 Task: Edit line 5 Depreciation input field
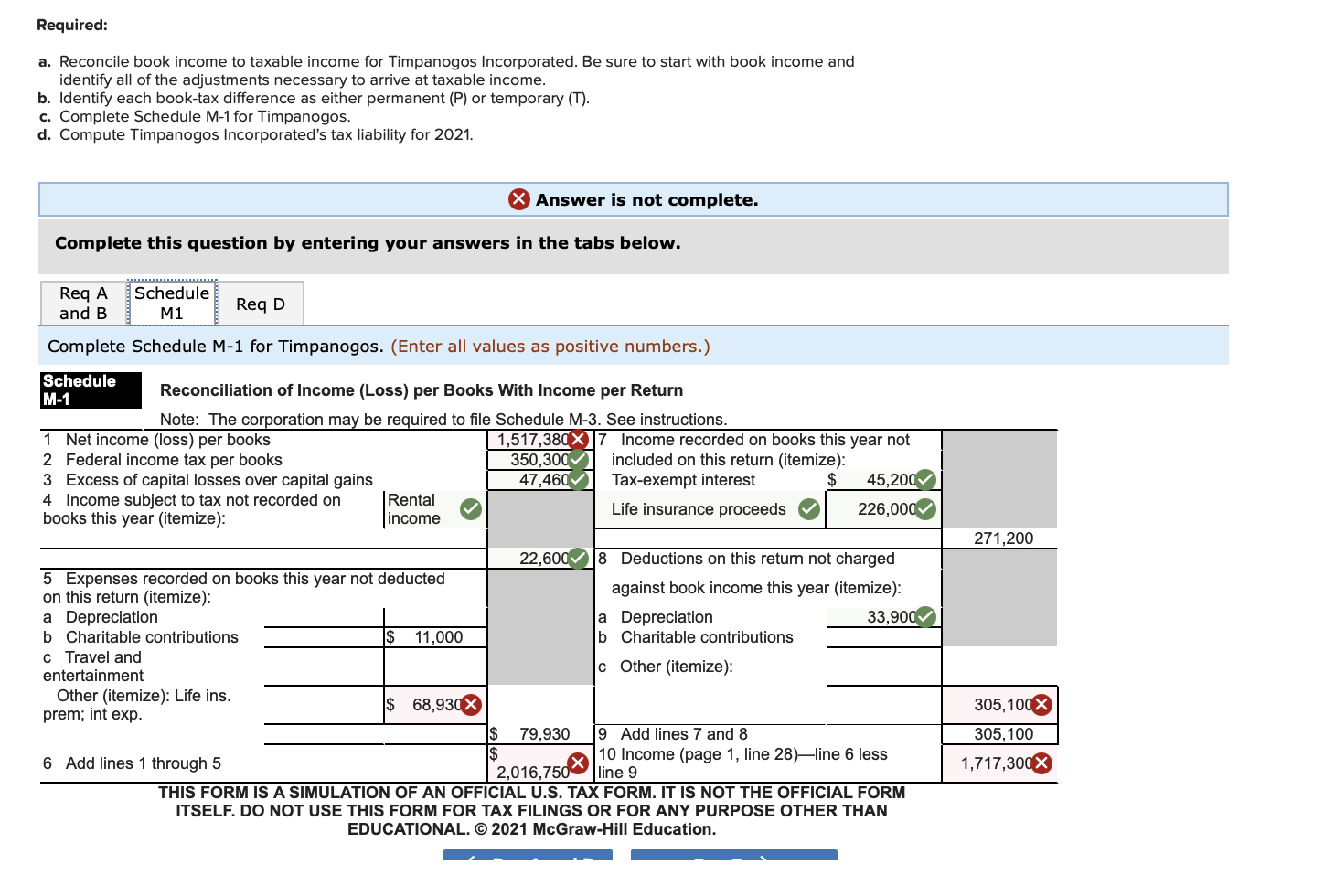[x=435, y=617]
